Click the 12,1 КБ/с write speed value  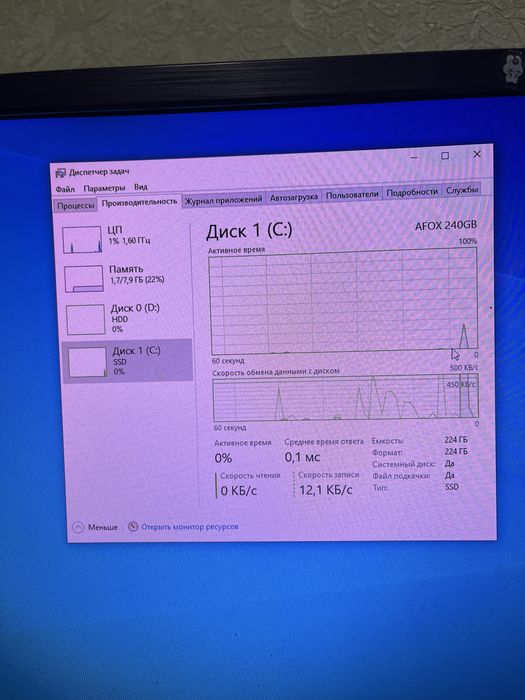pyautogui.click(x=325, y=490)
